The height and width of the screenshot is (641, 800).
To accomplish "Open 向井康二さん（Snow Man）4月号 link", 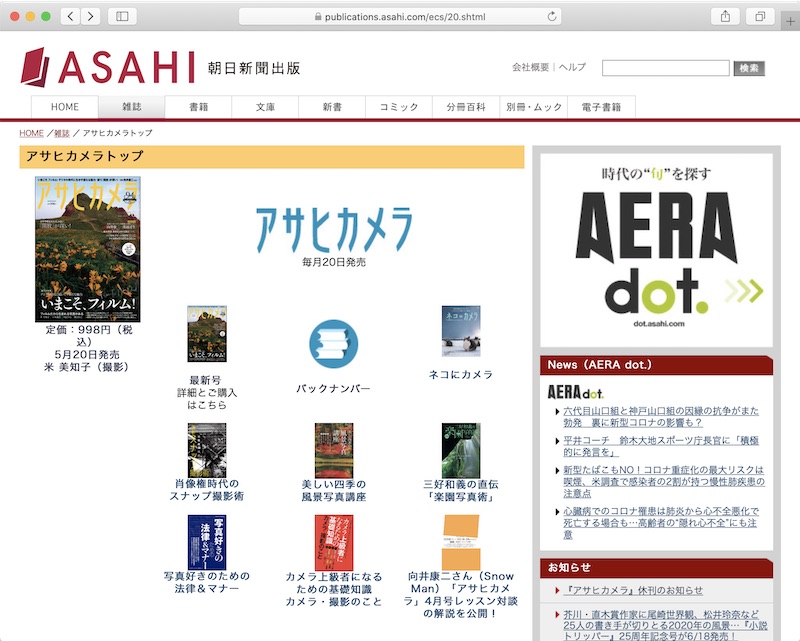I will point(461,595).
